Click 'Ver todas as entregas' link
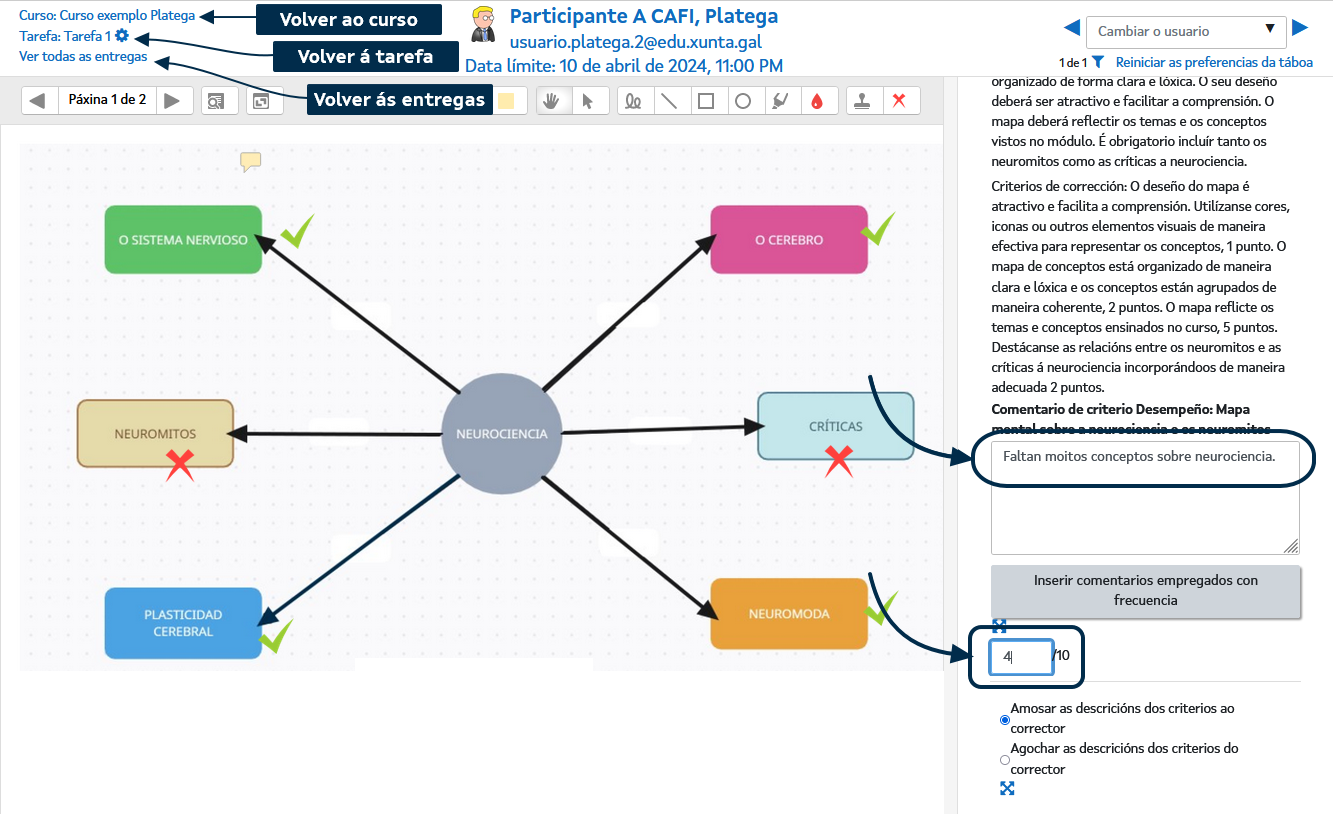Viewport: 1333px width, 814px height. (83, 57)
